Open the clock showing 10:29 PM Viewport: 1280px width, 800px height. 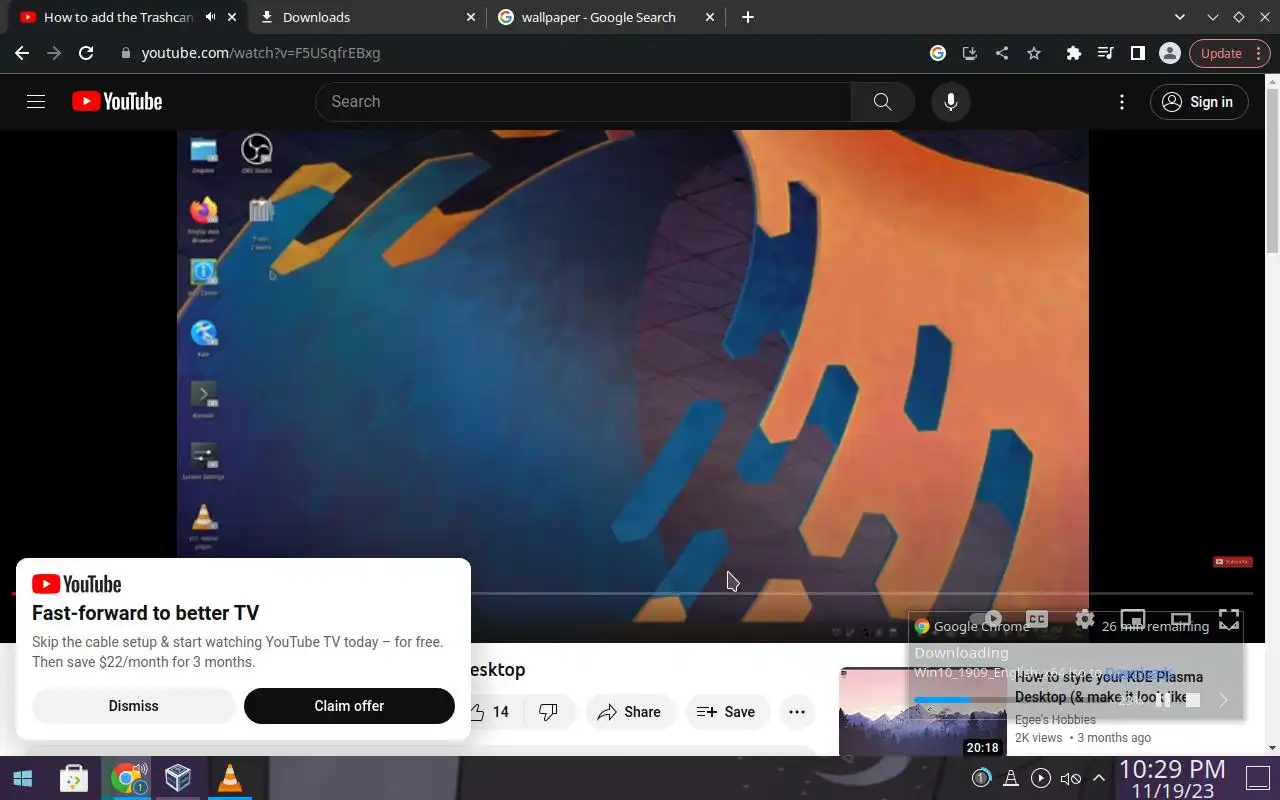[1173, 778]
